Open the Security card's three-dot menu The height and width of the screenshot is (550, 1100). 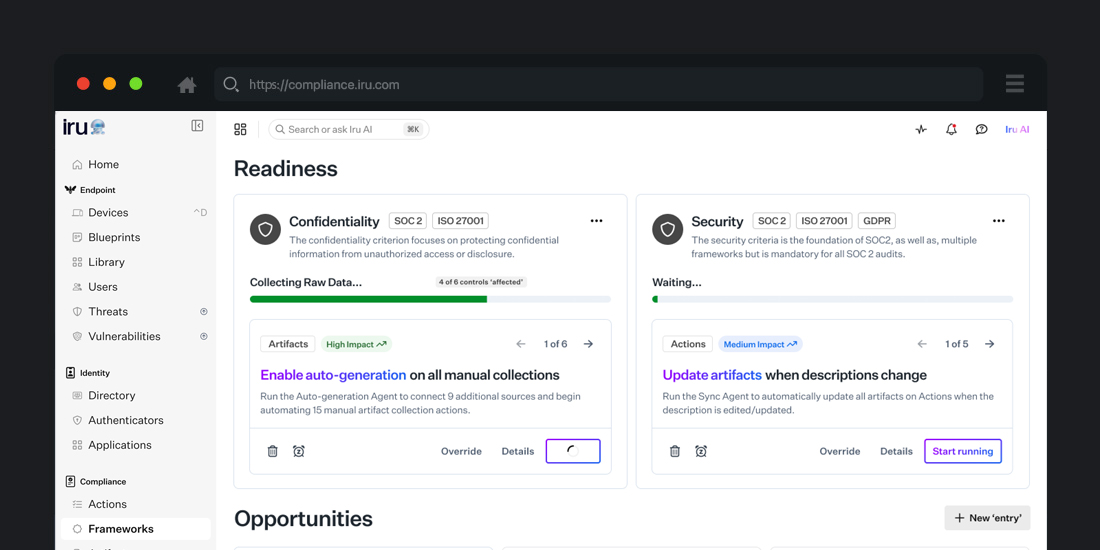[x=999, y=221]
